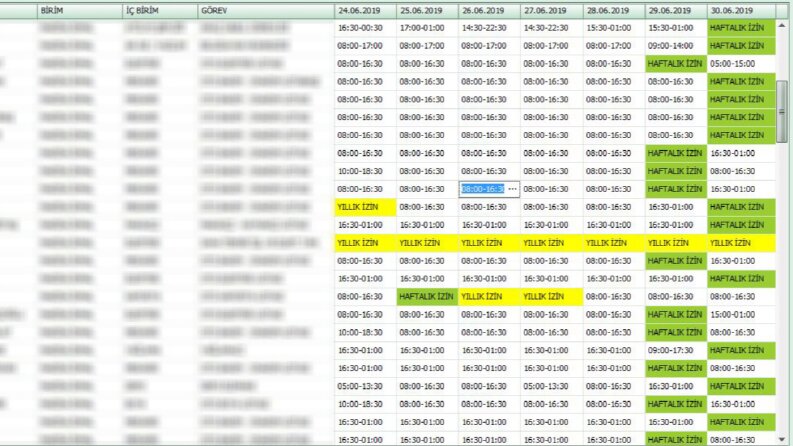The image size is (793, 446).
Task: Select the 15:30-01:00 cell under 29.06.2019
Action: click(x=676, y=28)
